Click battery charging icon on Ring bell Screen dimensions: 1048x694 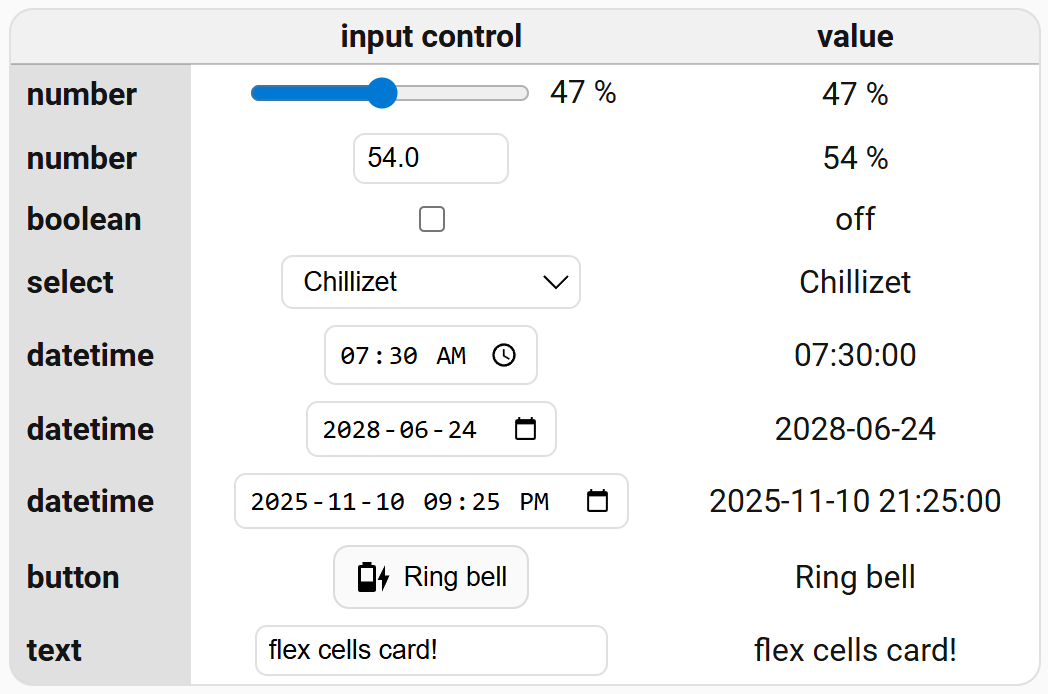click(x=373, y=577)
